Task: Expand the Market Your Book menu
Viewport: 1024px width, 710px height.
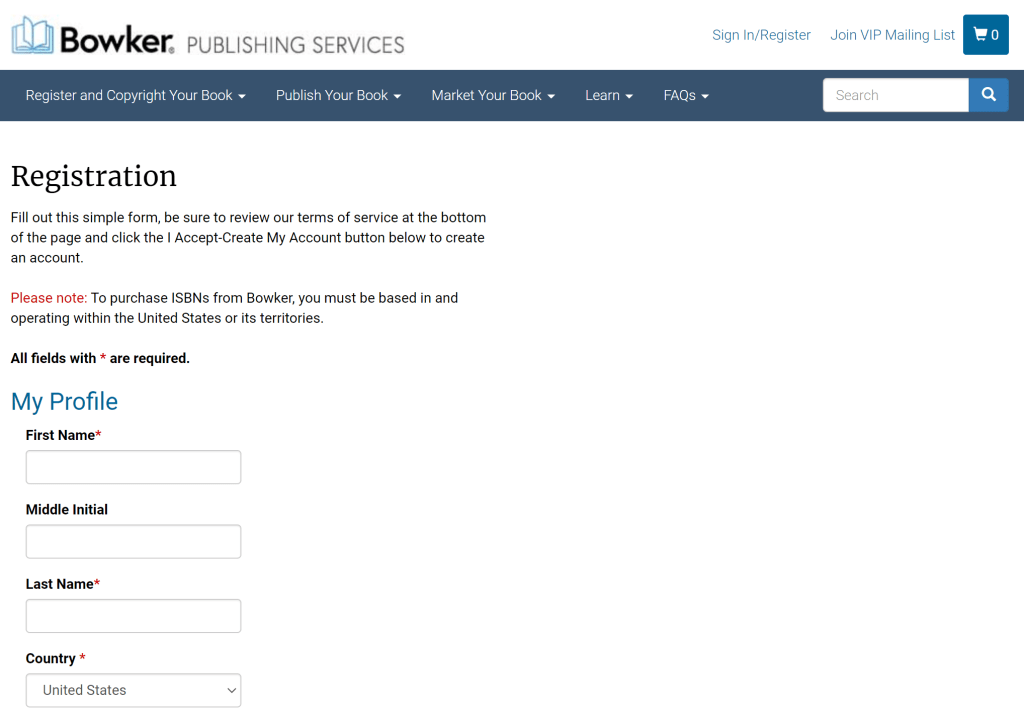Action: coord(493,95)
